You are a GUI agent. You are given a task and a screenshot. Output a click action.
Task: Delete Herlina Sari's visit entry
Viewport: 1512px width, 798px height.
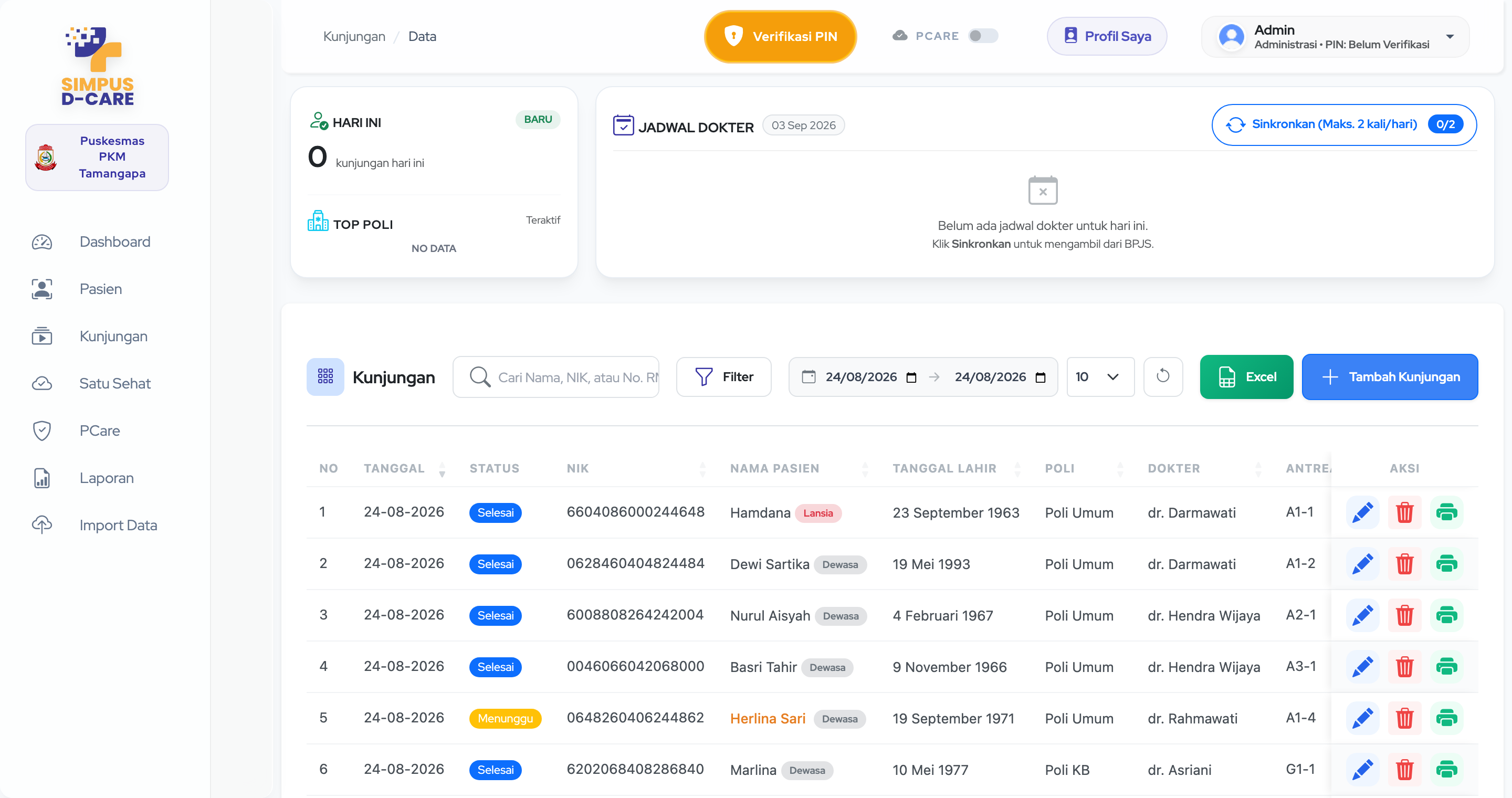[1404, 718]
